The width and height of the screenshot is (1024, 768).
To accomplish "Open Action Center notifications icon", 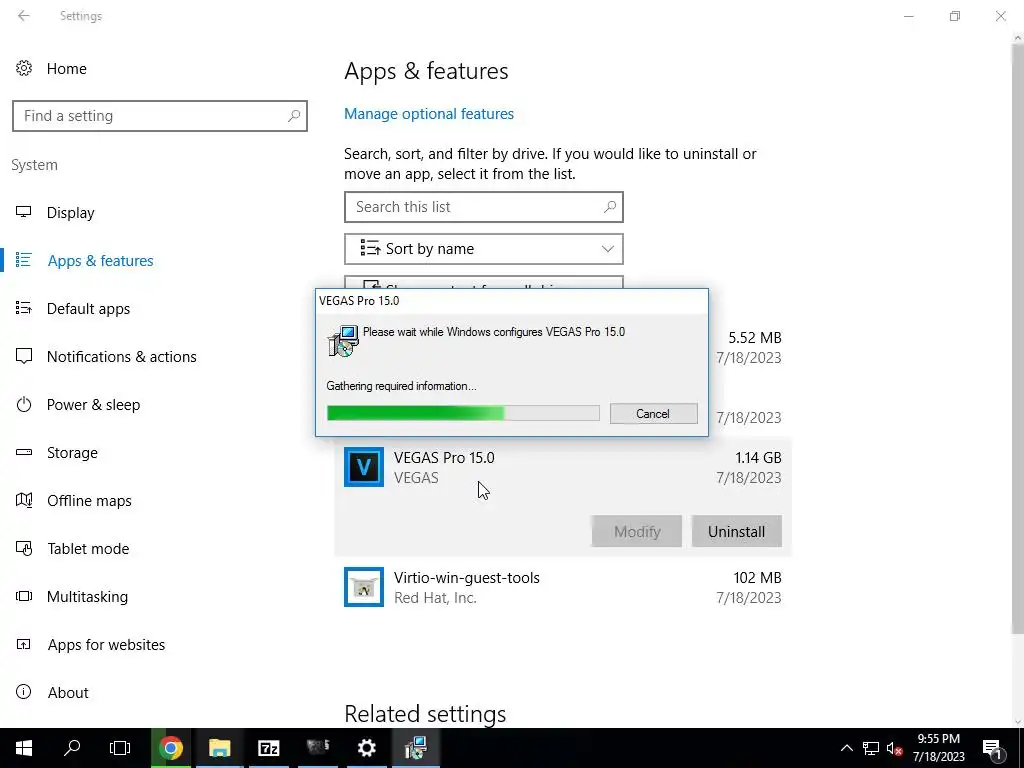I will tap(993, 748).
